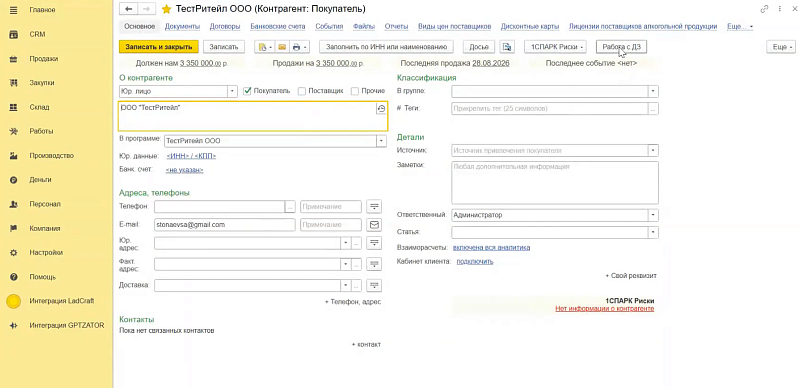Switch to the Документы tab

pos(182,26)
